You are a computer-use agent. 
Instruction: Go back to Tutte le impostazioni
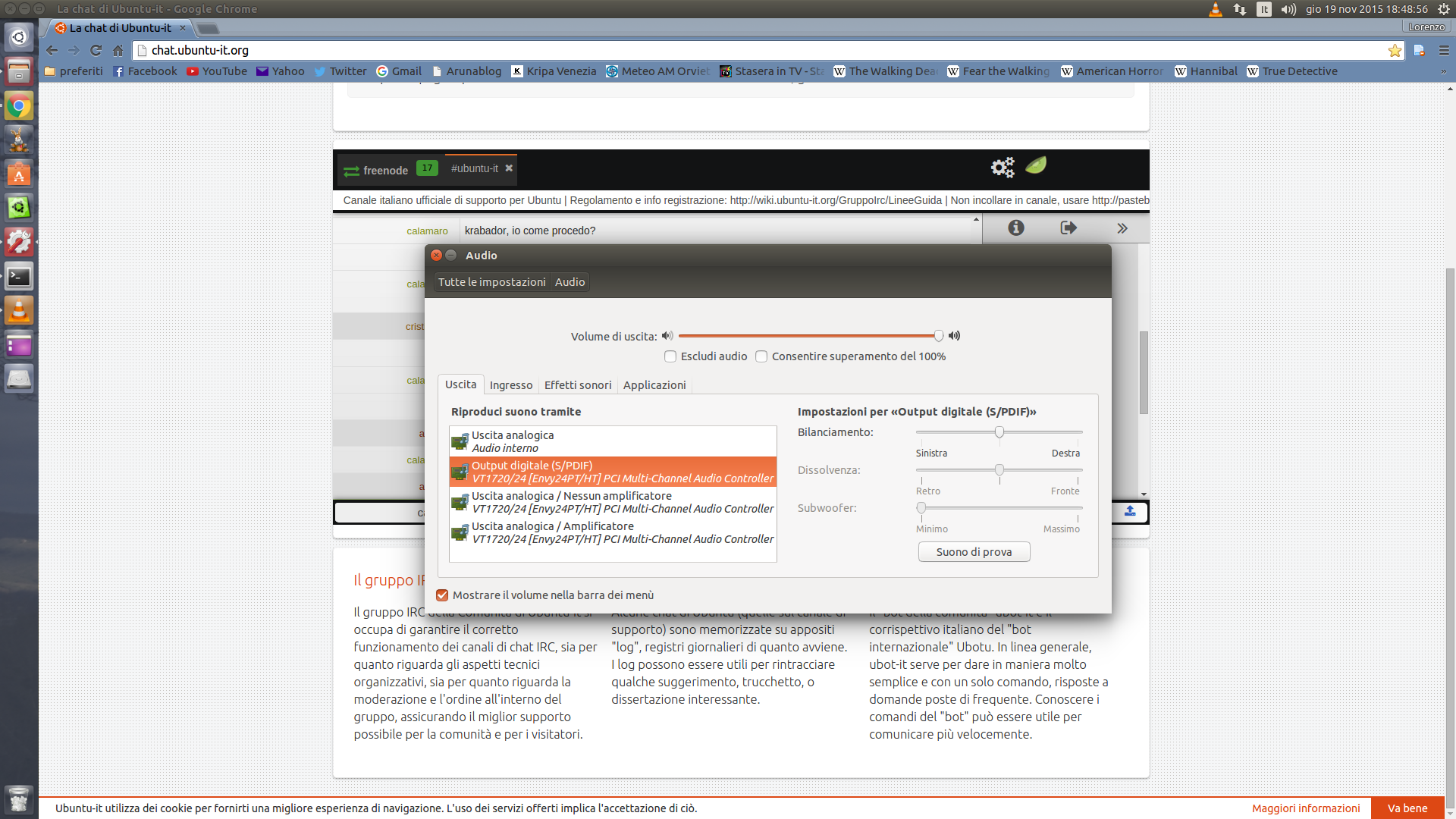[x=491, y=282]
